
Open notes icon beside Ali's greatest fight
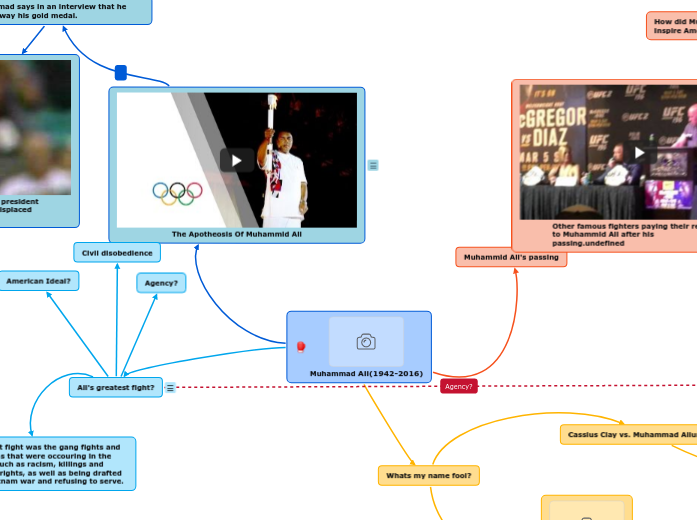tap(170, 388)
